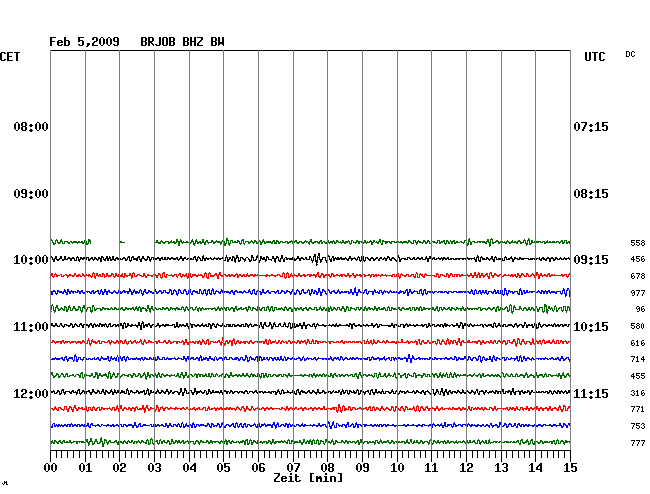Click the blue trace with DC value 977

[310, 292]
